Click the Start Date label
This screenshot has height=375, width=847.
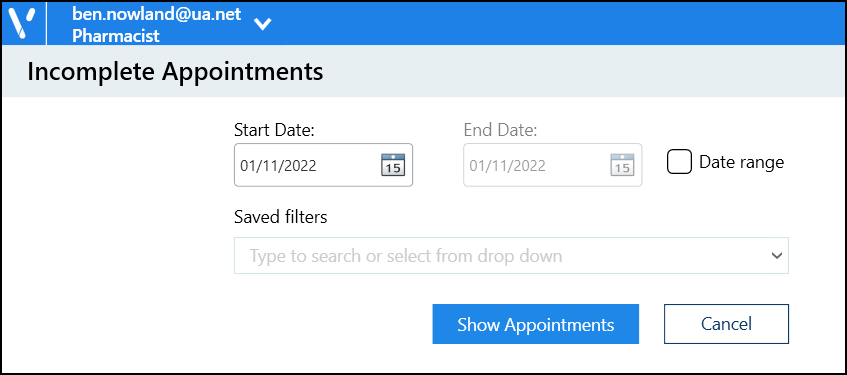(x=274, y=130)
